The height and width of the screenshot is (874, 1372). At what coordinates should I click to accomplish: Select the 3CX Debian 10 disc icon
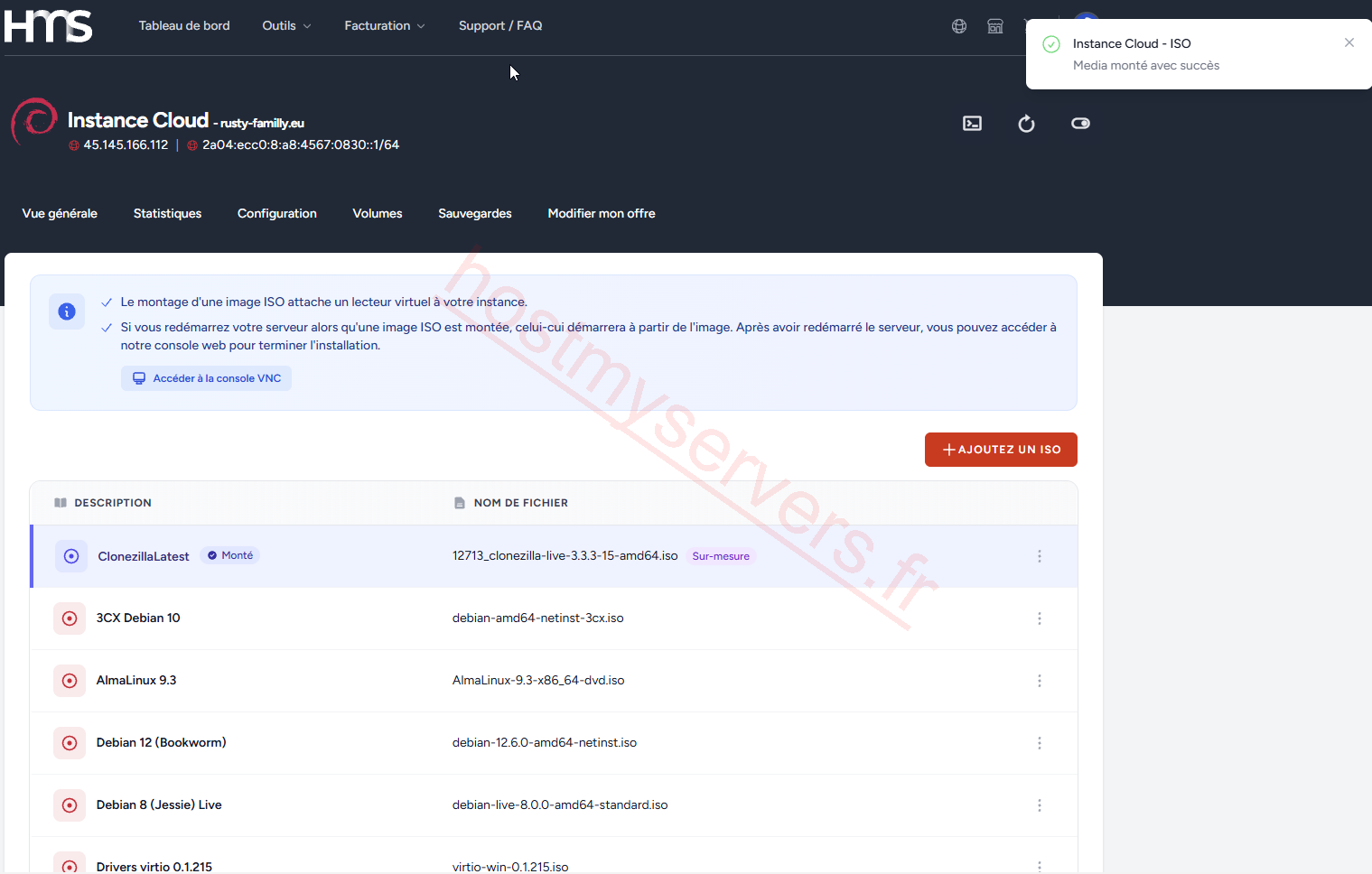(x=70, y=618)
